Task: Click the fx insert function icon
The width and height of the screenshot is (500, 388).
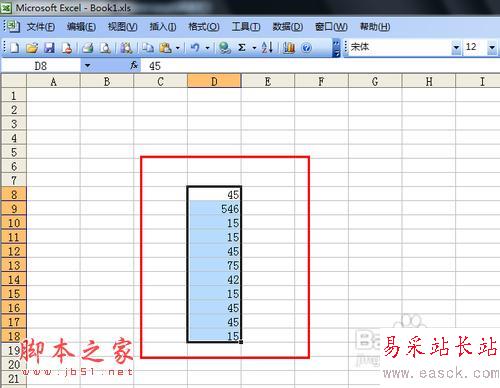Action: point(134,65)
